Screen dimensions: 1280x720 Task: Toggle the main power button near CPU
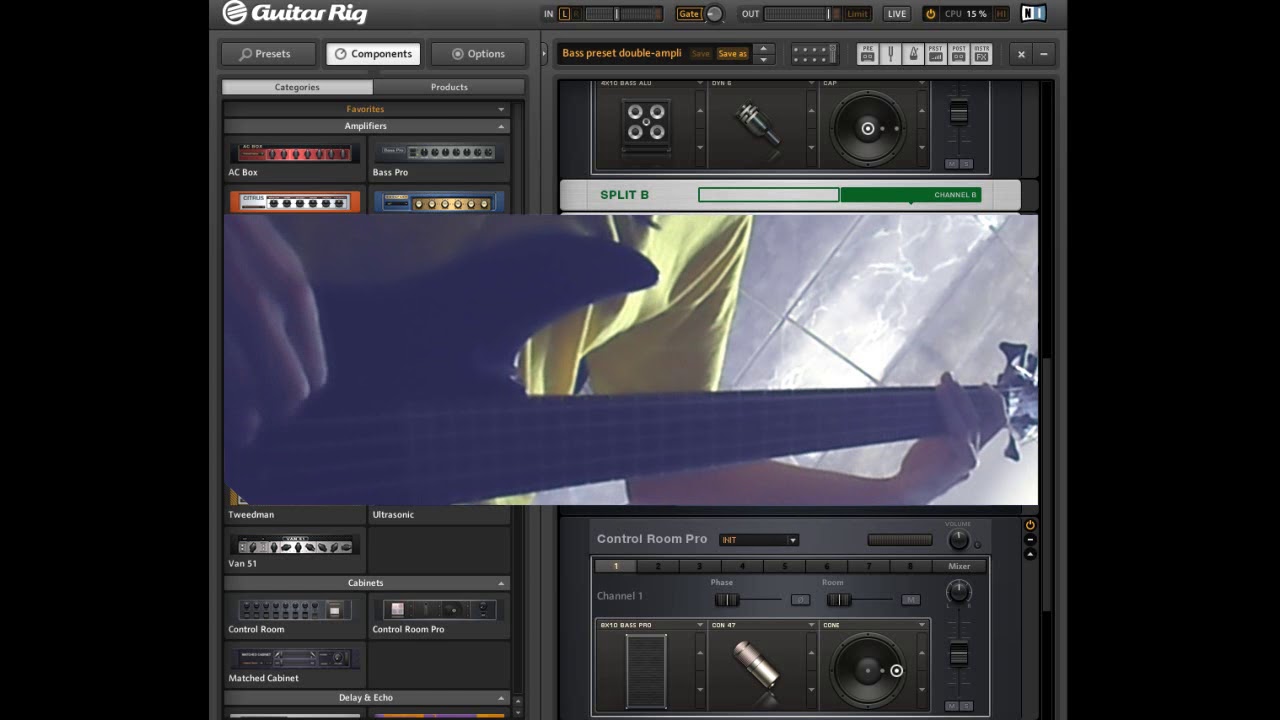pos(930,14)
